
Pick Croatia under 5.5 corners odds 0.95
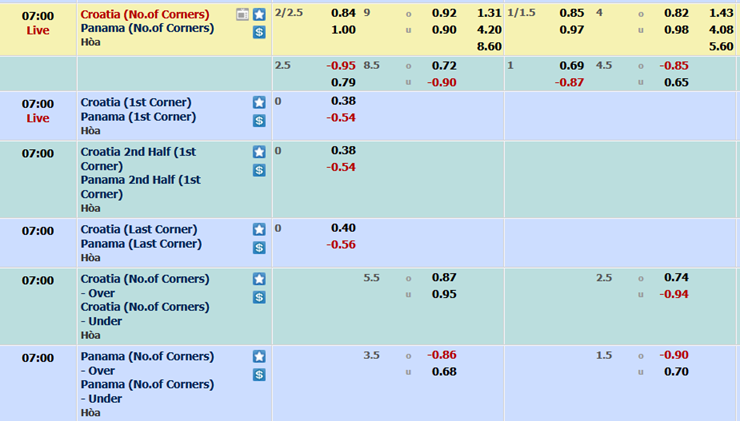click(444, 294)
